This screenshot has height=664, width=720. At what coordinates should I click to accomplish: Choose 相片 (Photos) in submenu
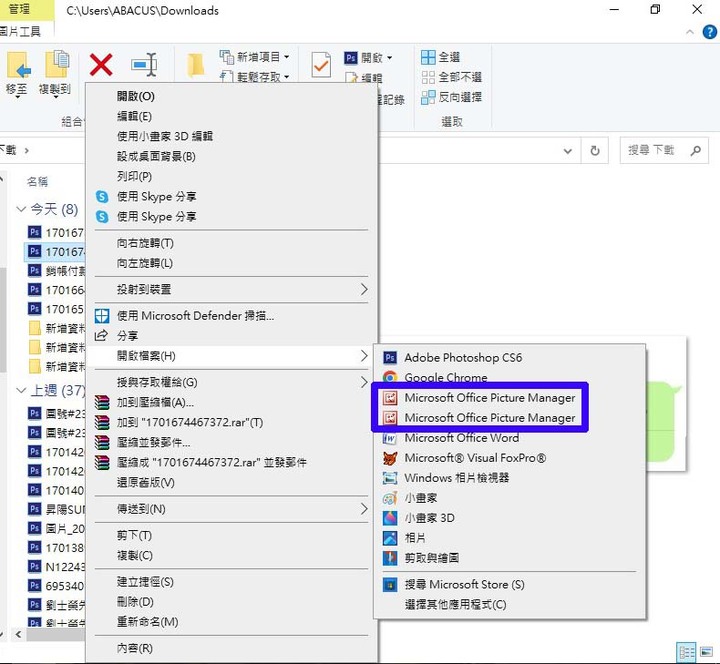(x=510, y=538)
